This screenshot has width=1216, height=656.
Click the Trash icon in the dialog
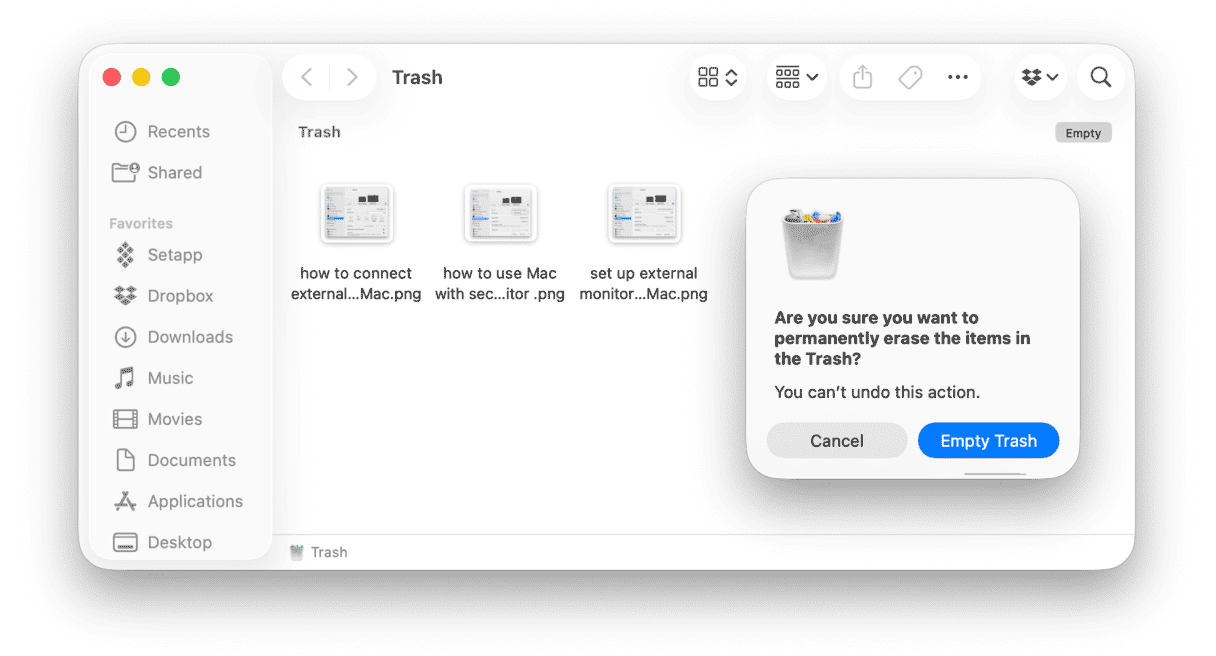[x=813, y=238]
